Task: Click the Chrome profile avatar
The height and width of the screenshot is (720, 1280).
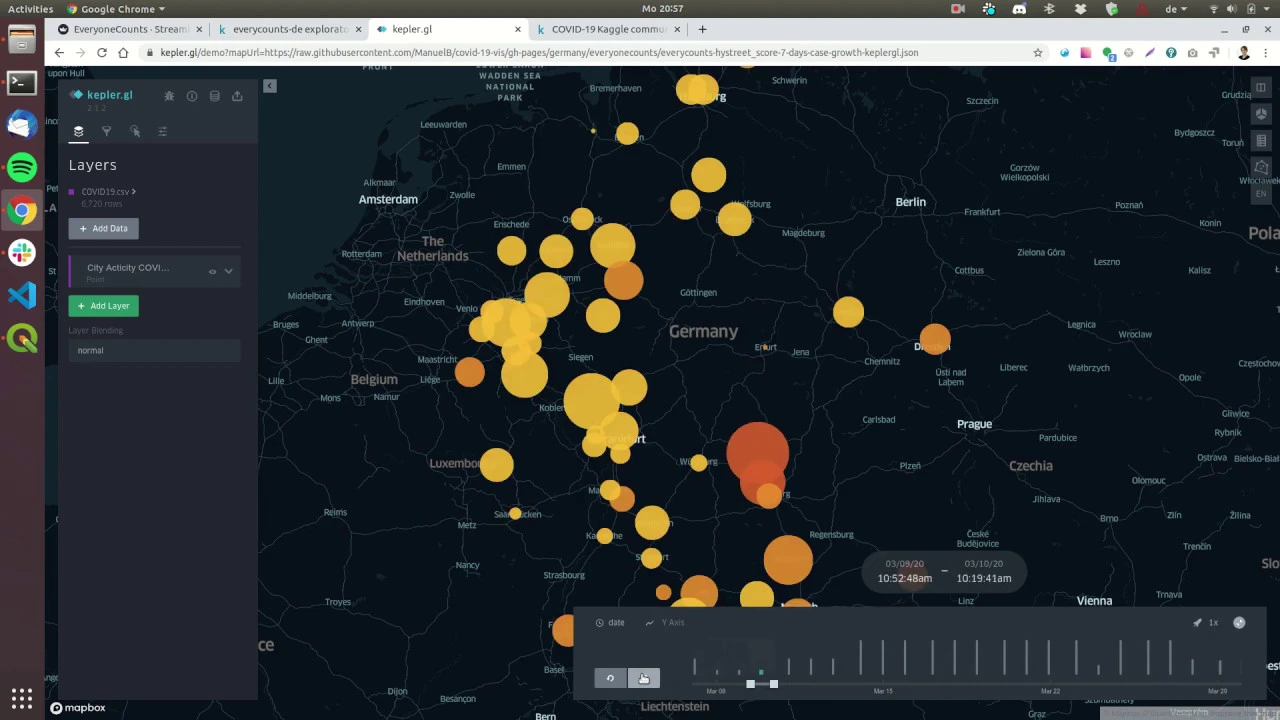Action: pos(1244,53)
